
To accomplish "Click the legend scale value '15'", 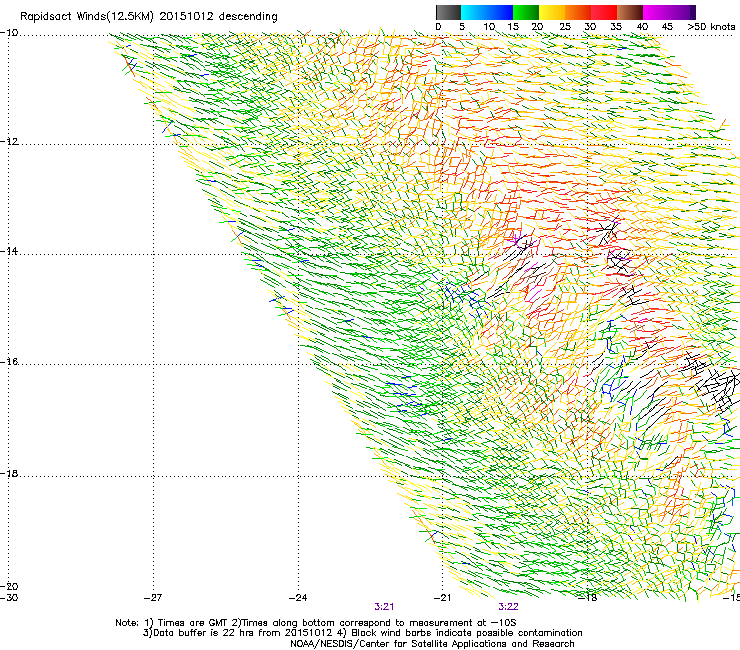I will 513,27.
